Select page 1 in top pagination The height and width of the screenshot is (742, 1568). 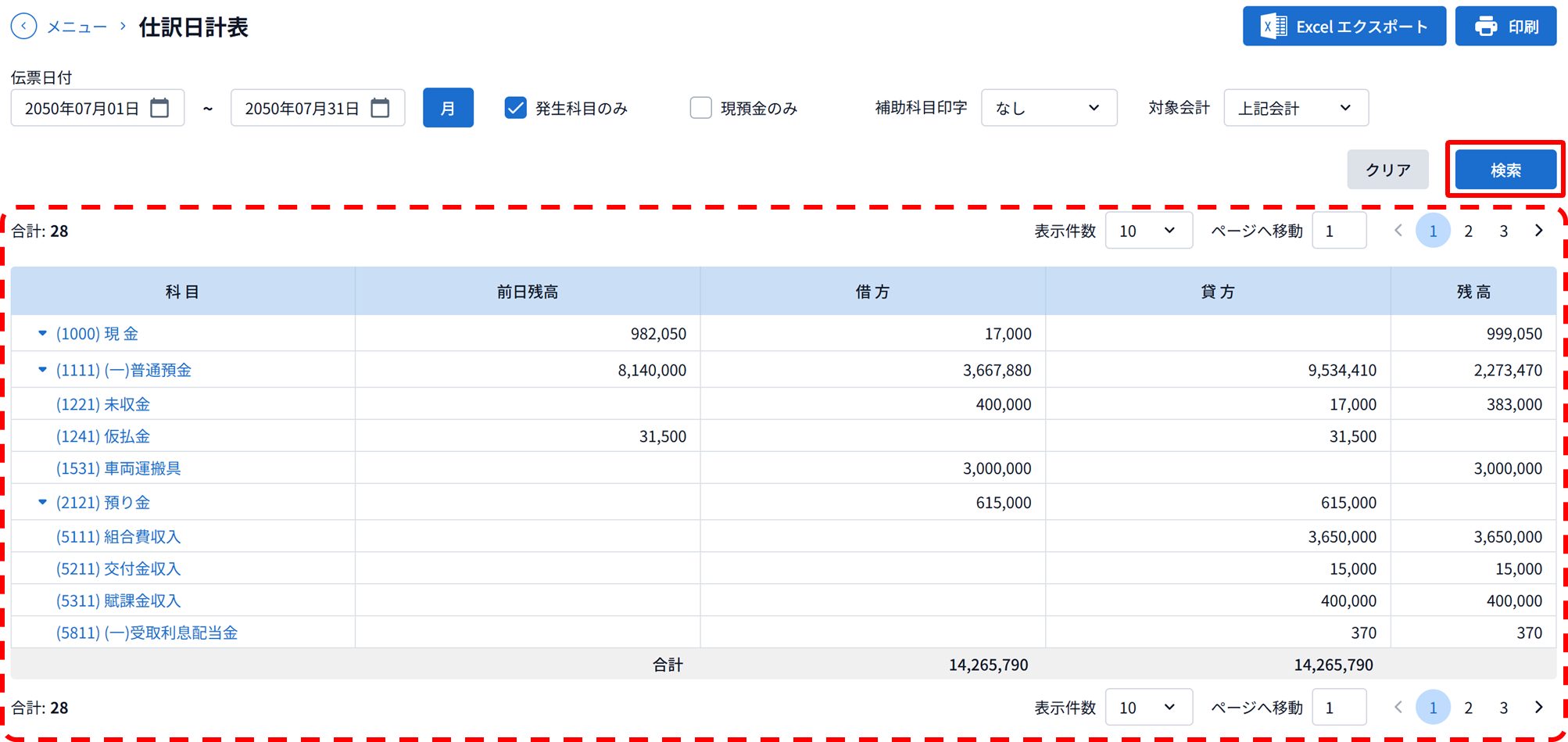click(1433, 231)
